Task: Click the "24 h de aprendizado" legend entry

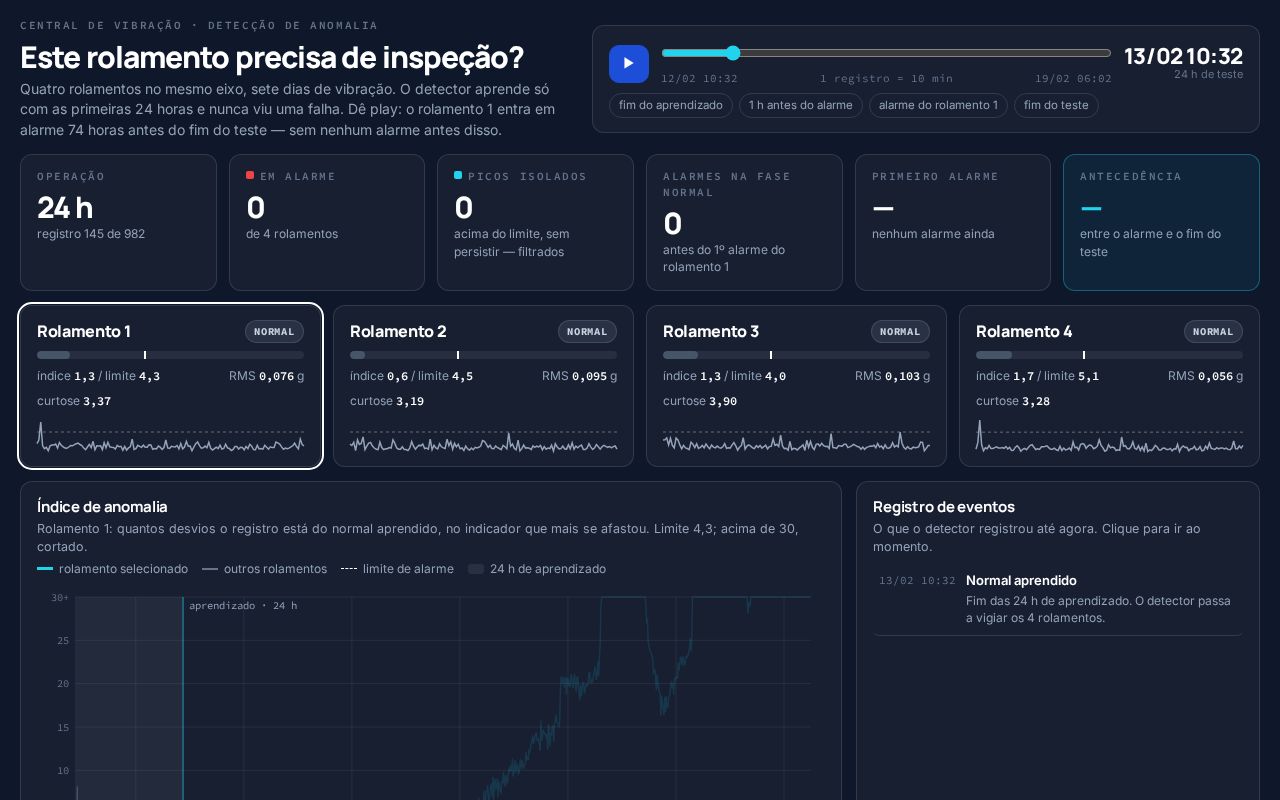Action: 537,569
